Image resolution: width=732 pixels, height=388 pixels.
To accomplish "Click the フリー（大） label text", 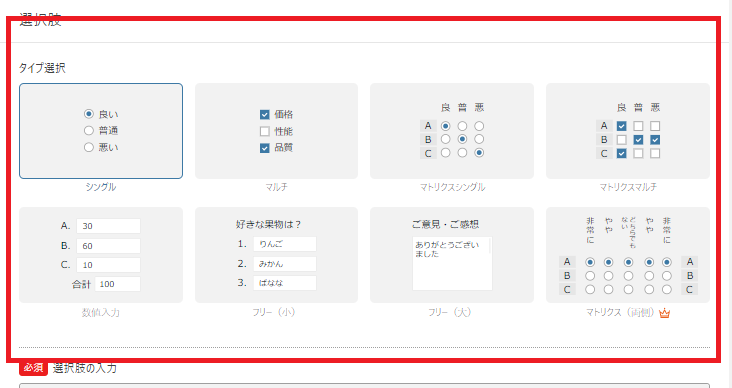I will 450,312.
